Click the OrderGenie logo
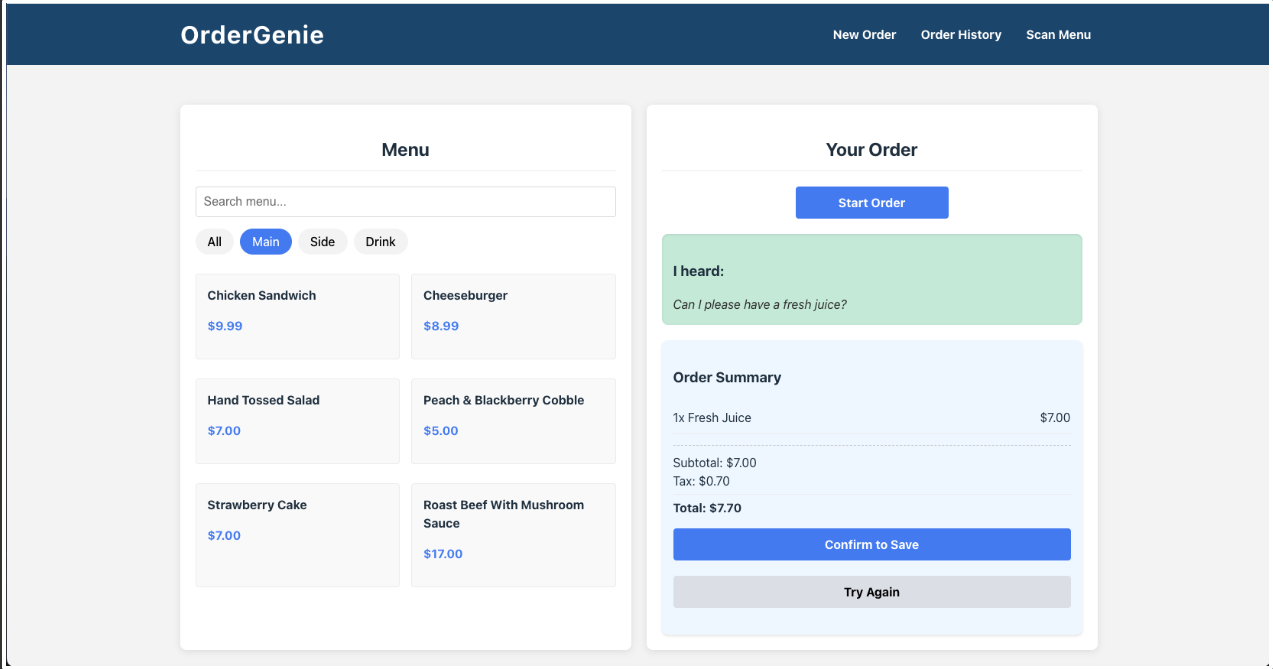 click(252, 34)
